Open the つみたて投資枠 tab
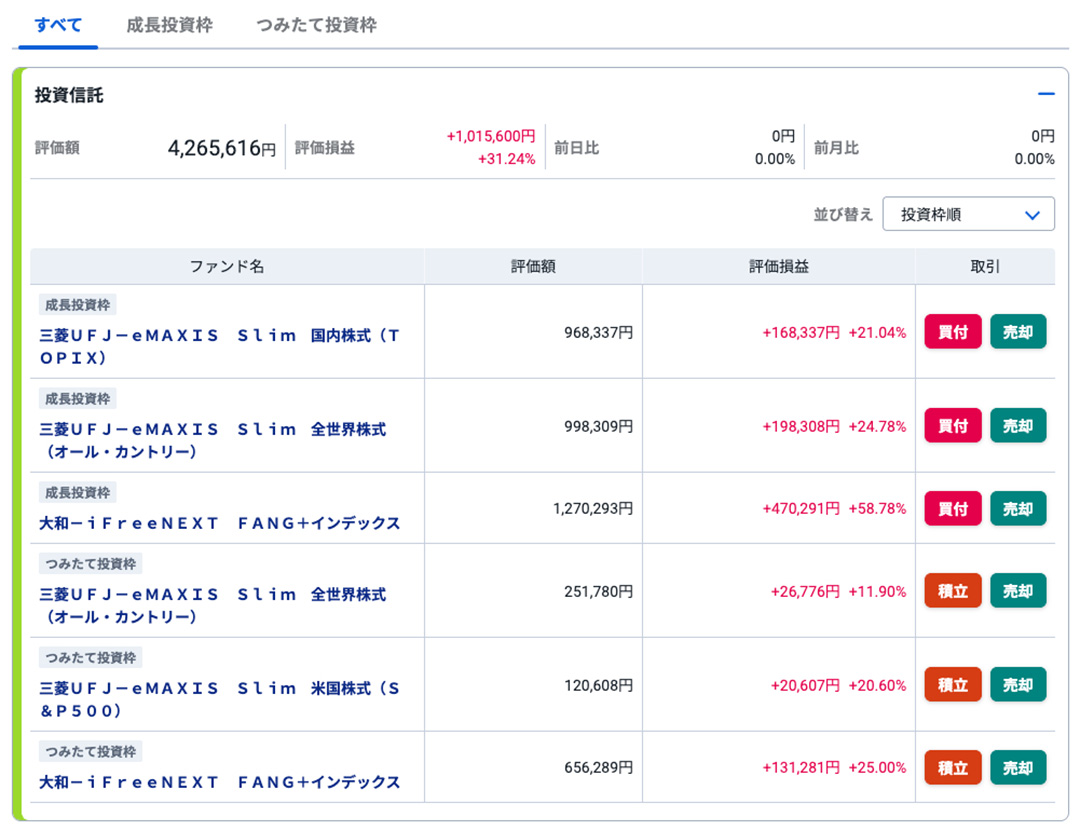 (316, 25)
